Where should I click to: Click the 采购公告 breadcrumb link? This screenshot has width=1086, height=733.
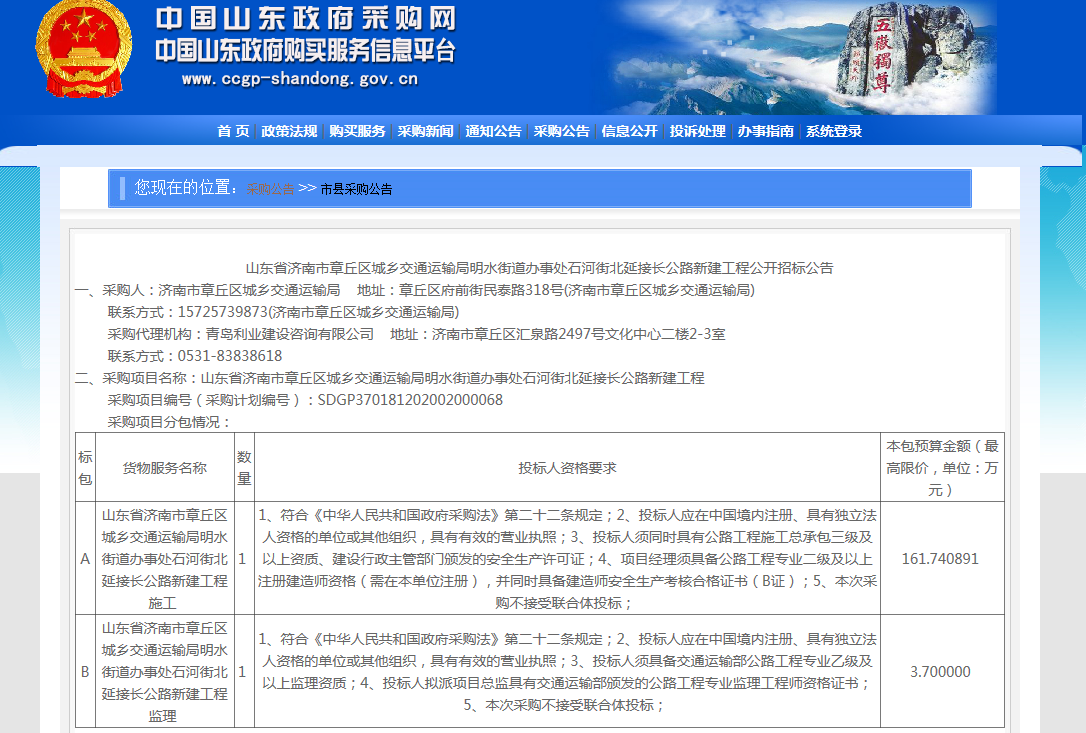tap(270, 189)
